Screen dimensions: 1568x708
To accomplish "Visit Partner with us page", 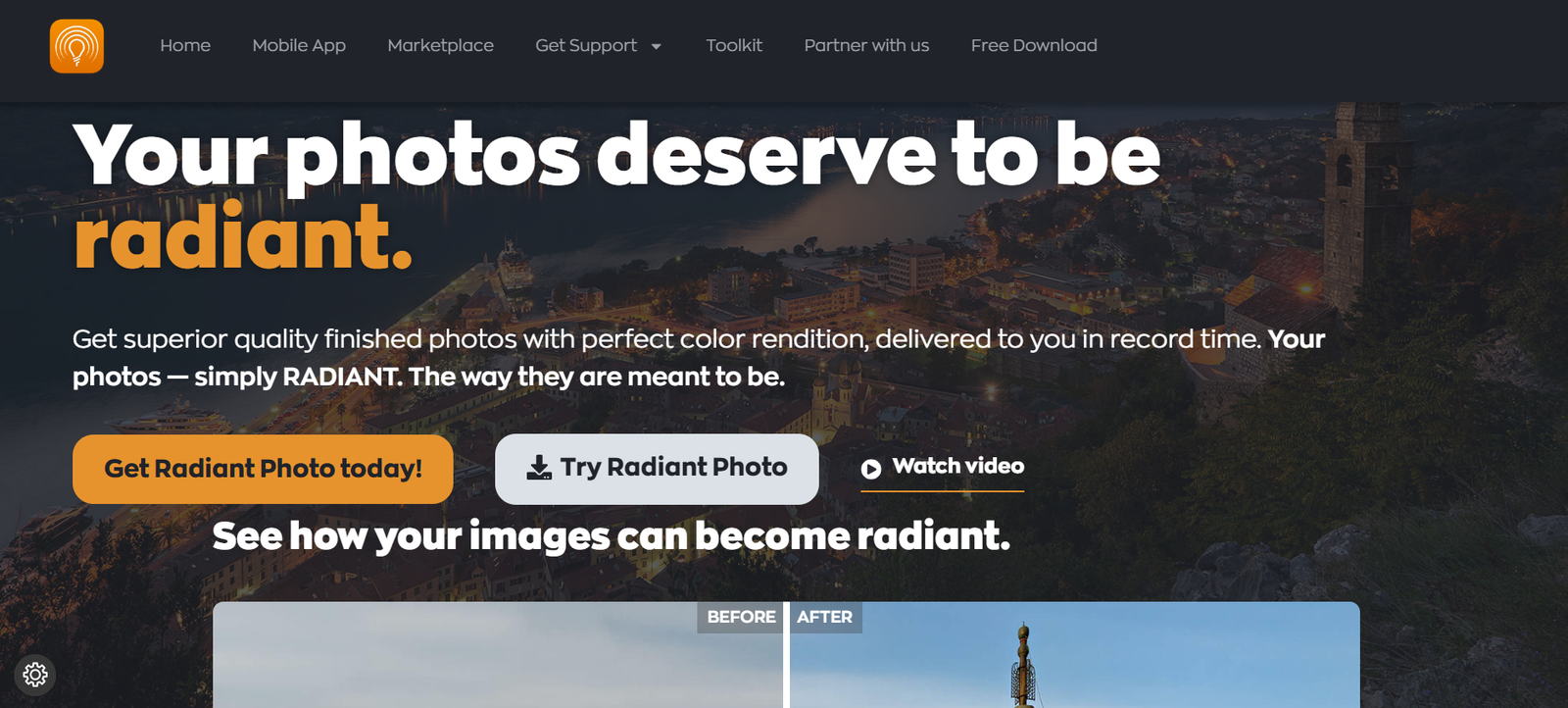I will (x=866, y=45).
